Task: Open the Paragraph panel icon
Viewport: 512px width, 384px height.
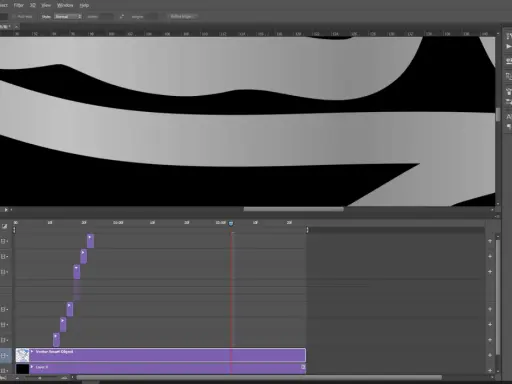Action: [x=509, y=126]
